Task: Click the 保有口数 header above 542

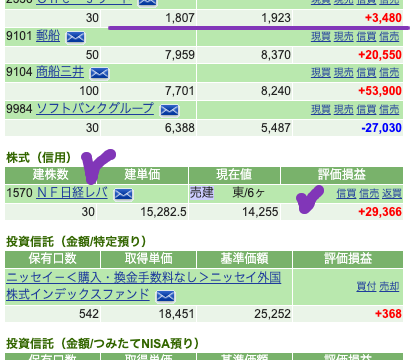Action: point(52,259)
